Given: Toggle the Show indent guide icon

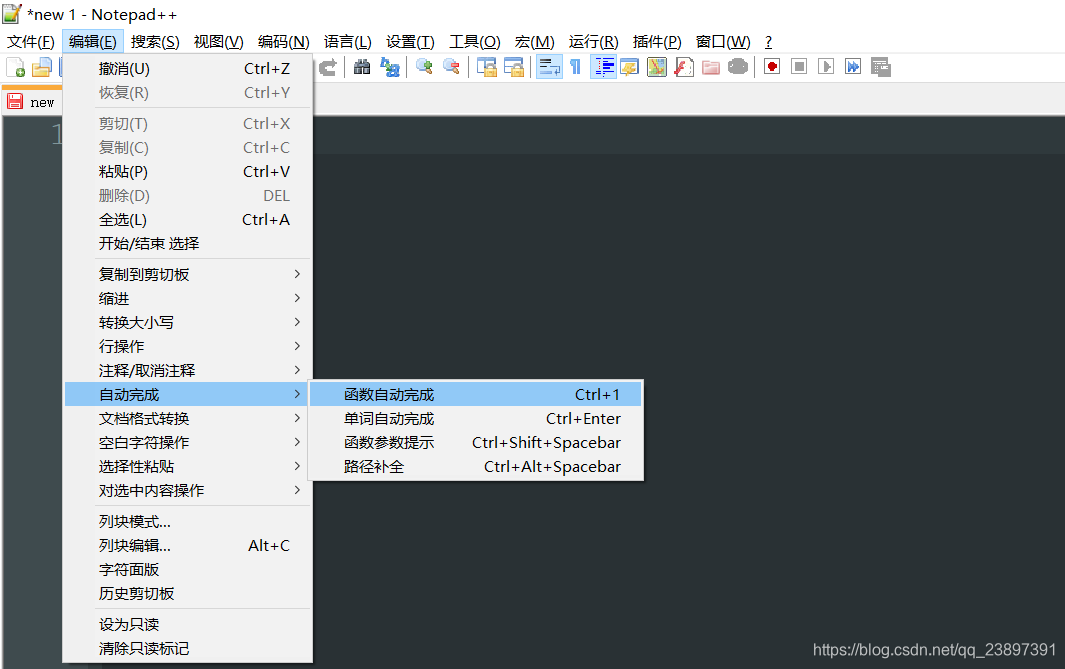Looking at the screenshot, I should pos(603,67).
